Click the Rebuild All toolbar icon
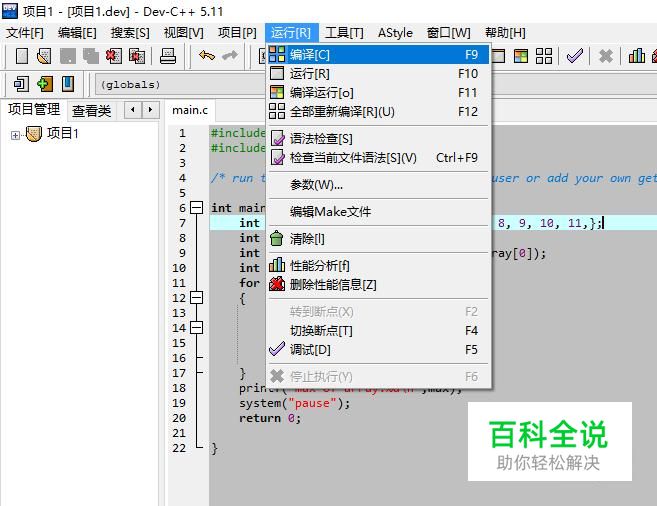Screen dimensions: 657x506 pyautogui.click(x=544, y=56)
